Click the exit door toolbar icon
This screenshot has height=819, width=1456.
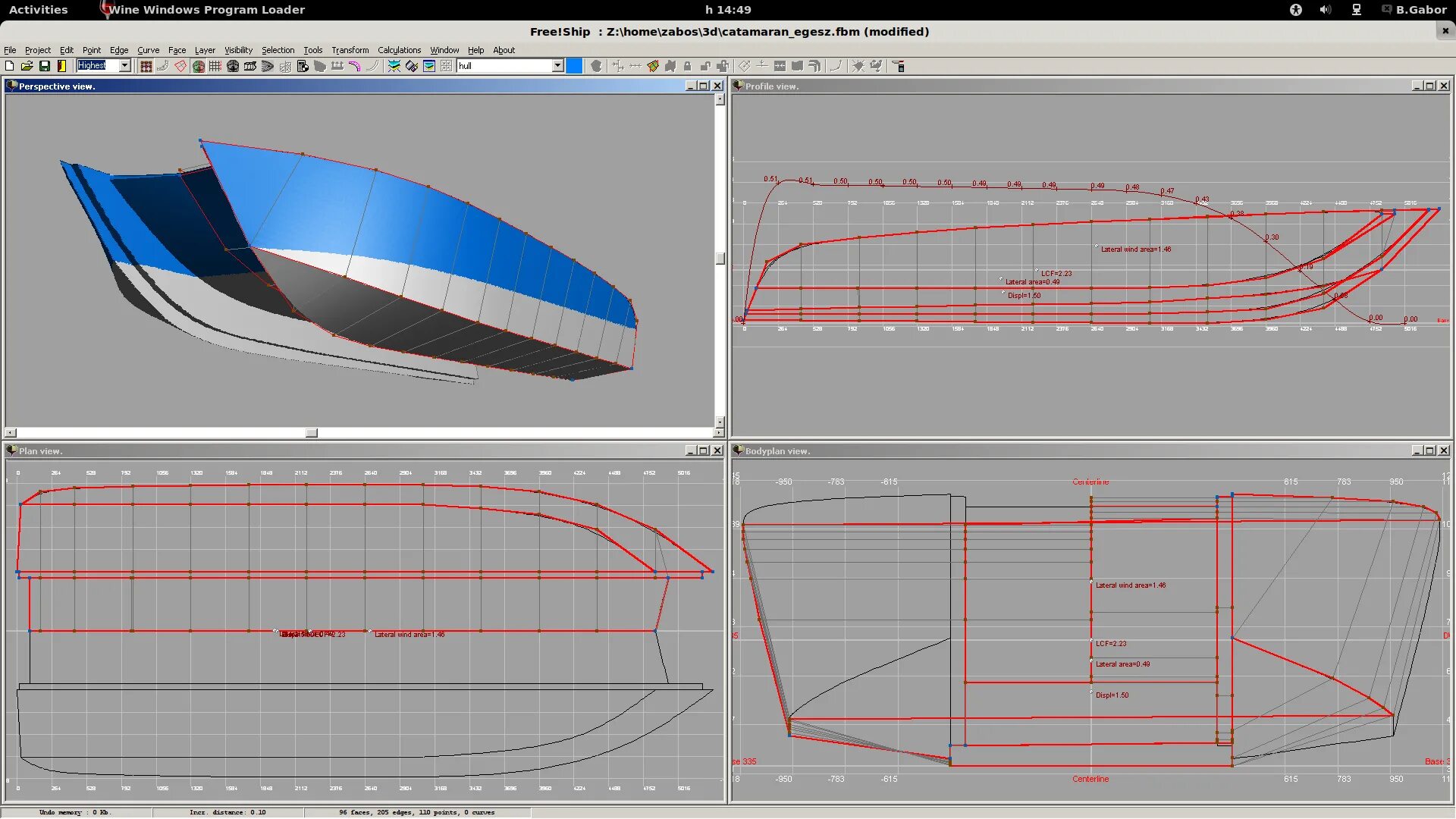pos(61,66)
